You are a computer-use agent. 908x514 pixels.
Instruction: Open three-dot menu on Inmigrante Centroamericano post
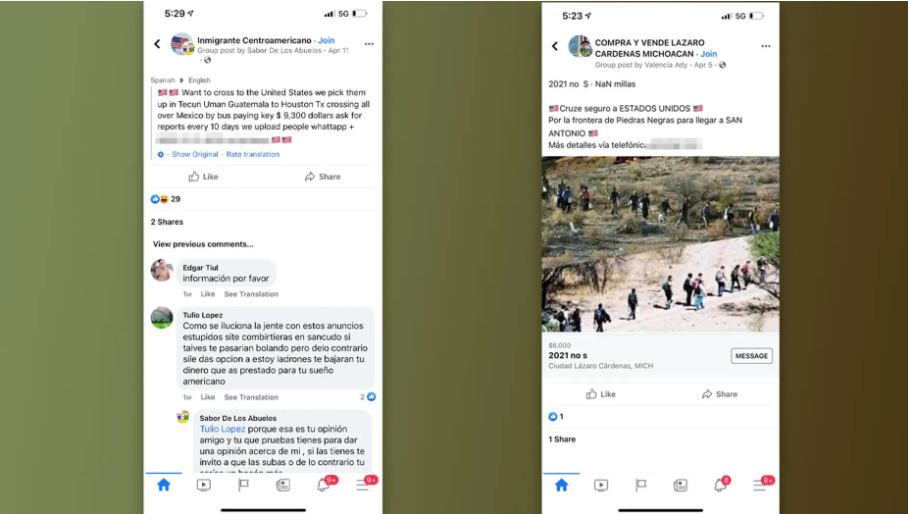[x=369, y=44]
